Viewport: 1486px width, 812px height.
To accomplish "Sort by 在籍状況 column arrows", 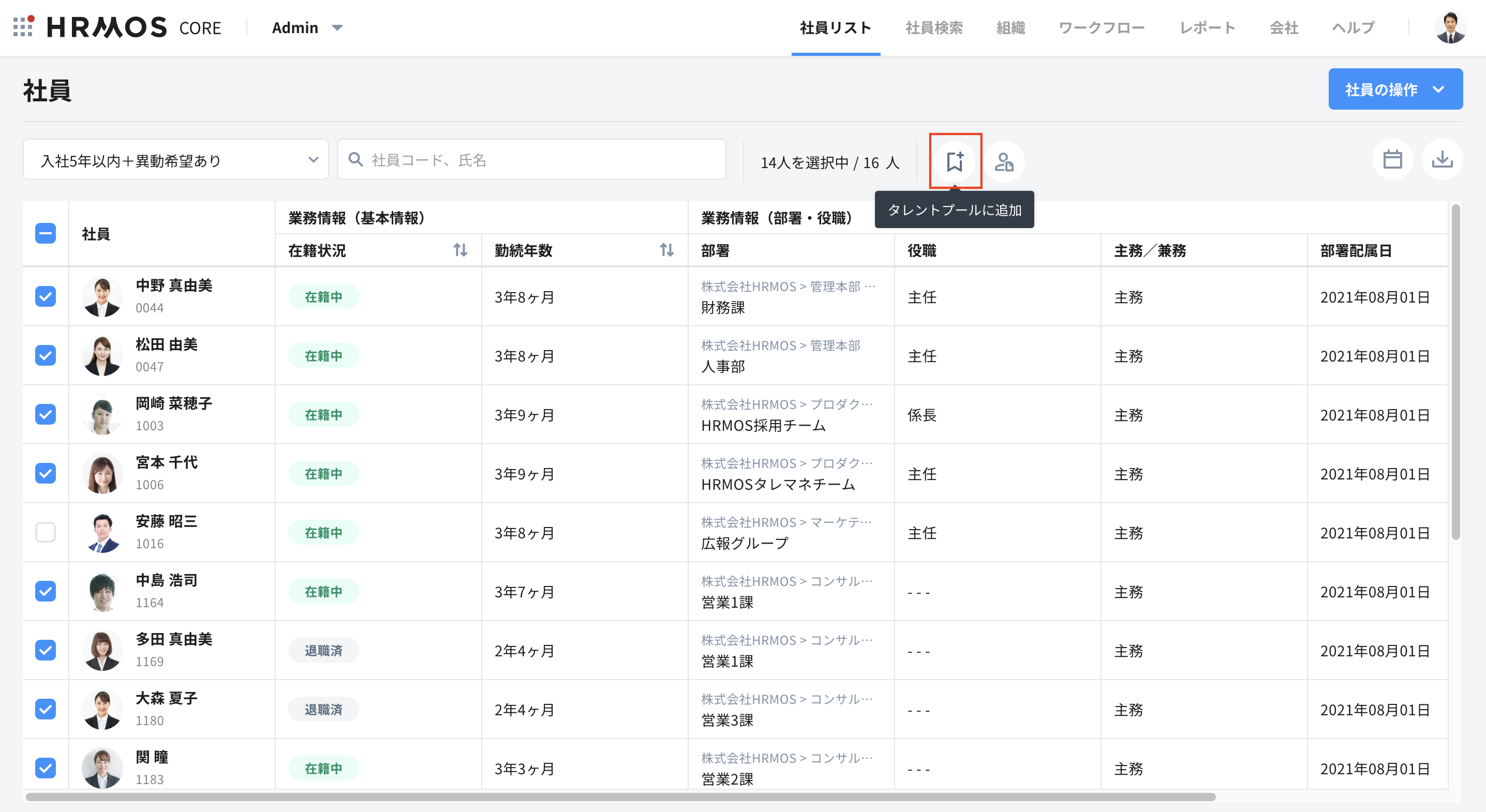I will click(460, 250).
